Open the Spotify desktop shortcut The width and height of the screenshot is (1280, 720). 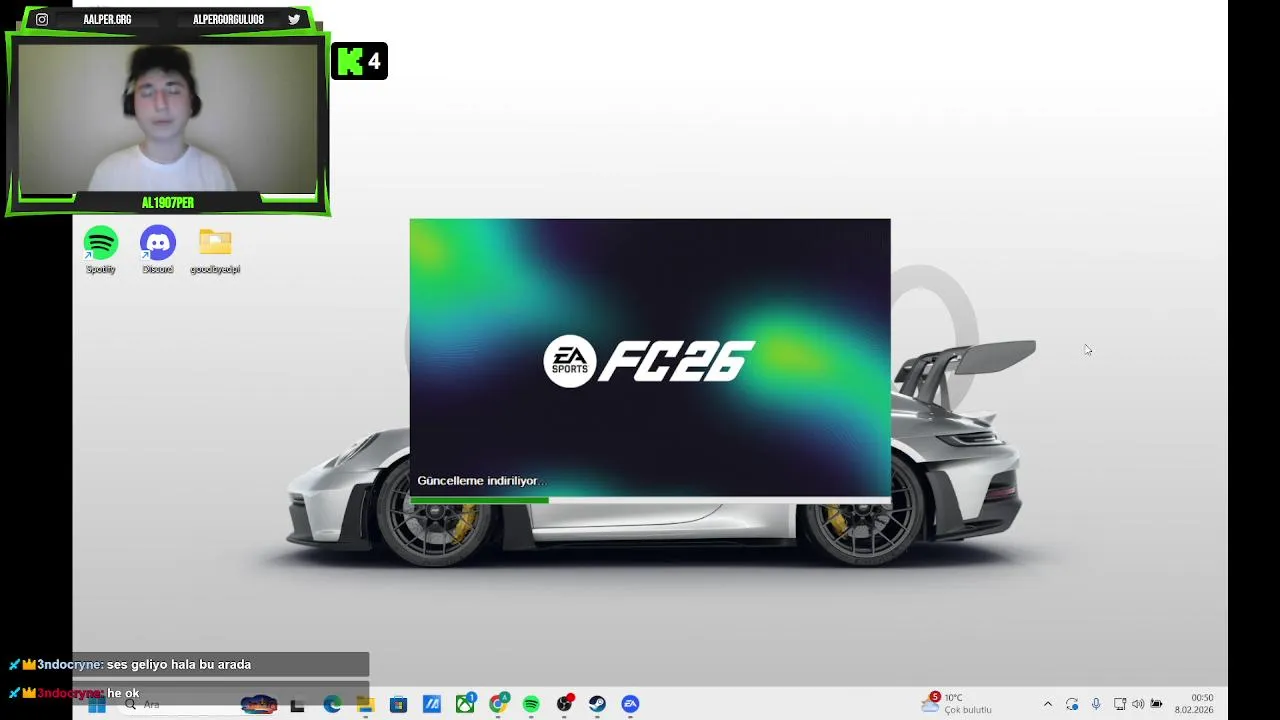[101, 250]
